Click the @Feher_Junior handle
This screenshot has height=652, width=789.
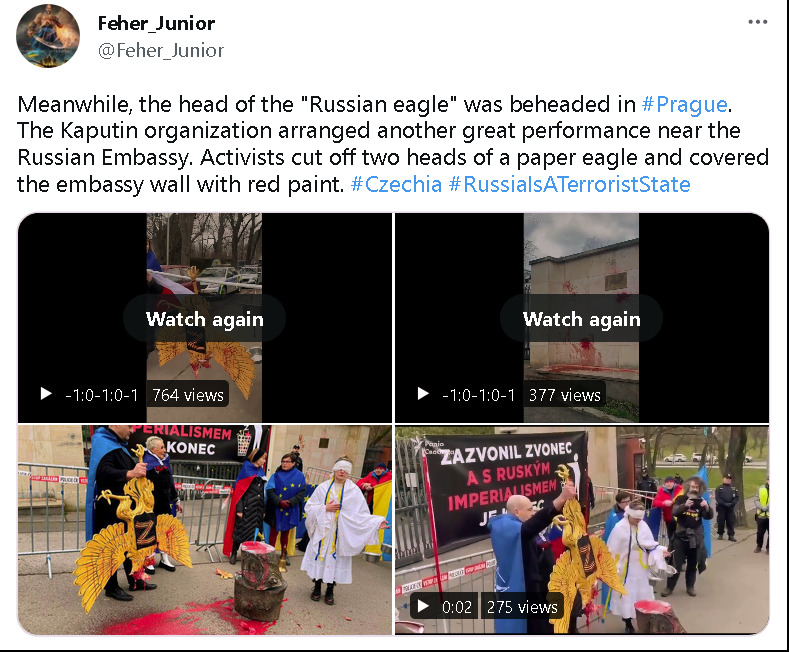[x=161, y=50]
